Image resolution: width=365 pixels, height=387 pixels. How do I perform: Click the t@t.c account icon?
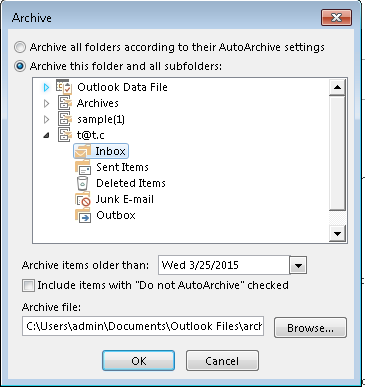65,135
